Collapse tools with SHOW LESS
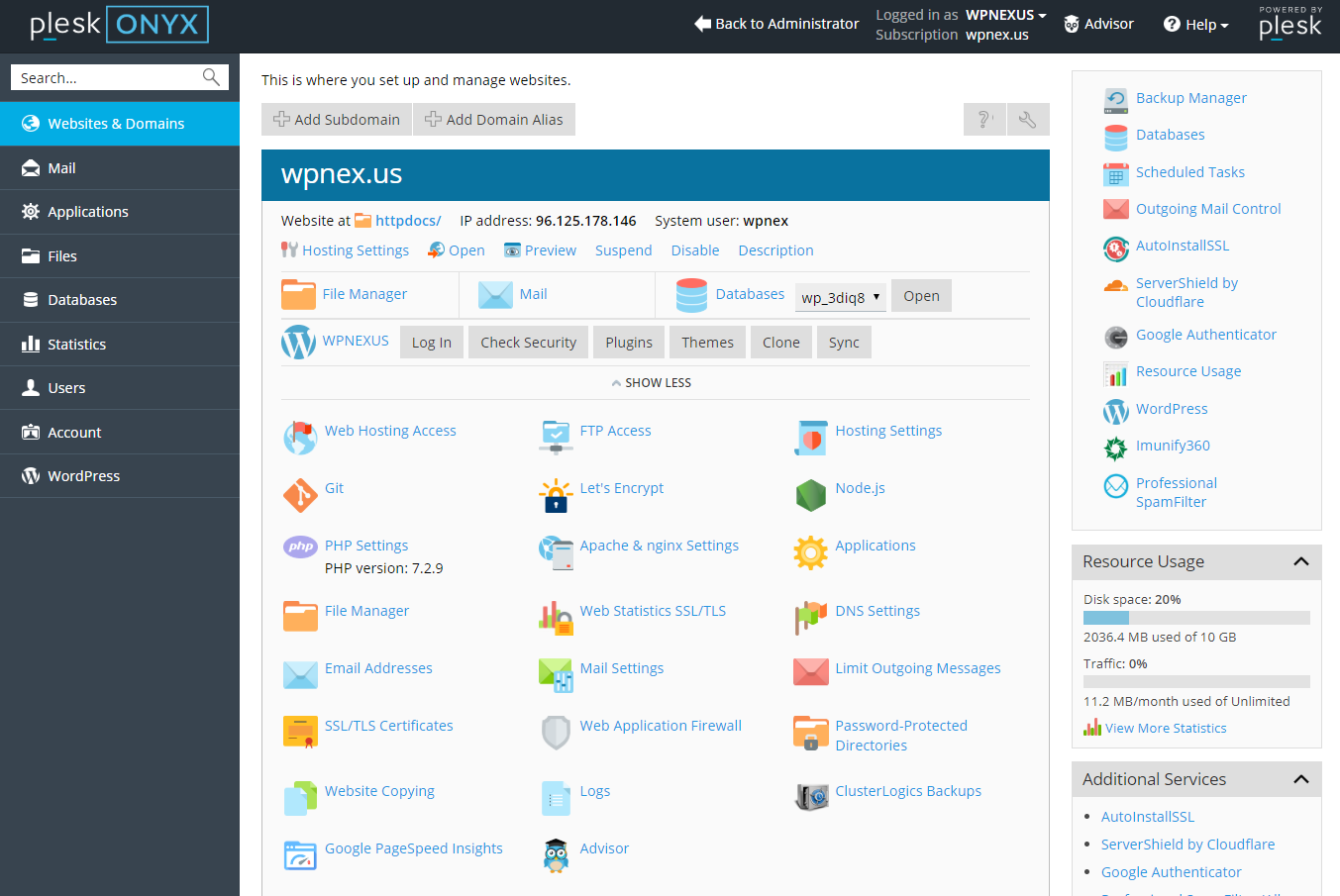Image resolution: width=1340 pixels, height=896 pixels. pyautogui.click(x=652, y=383)
